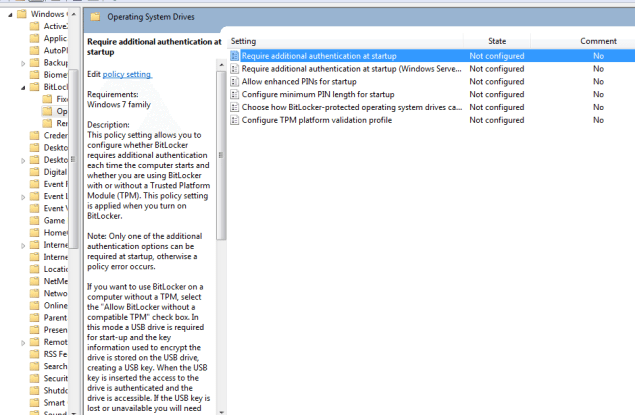Click icon beside 'Configure TPM platform validation profile'
The width and height of the screenshot is (635, 415).
point(234,120)
